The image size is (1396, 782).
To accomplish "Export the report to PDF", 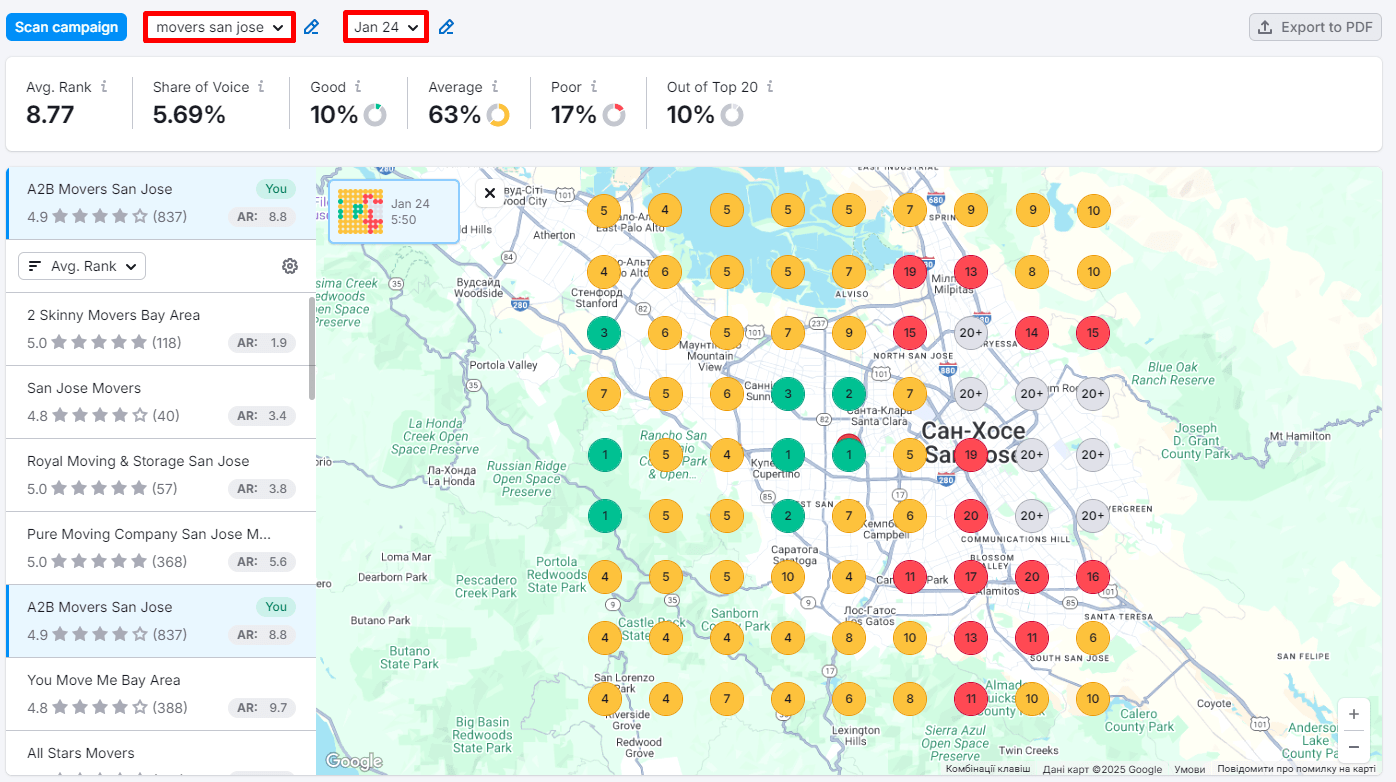I will [1315, 27].
